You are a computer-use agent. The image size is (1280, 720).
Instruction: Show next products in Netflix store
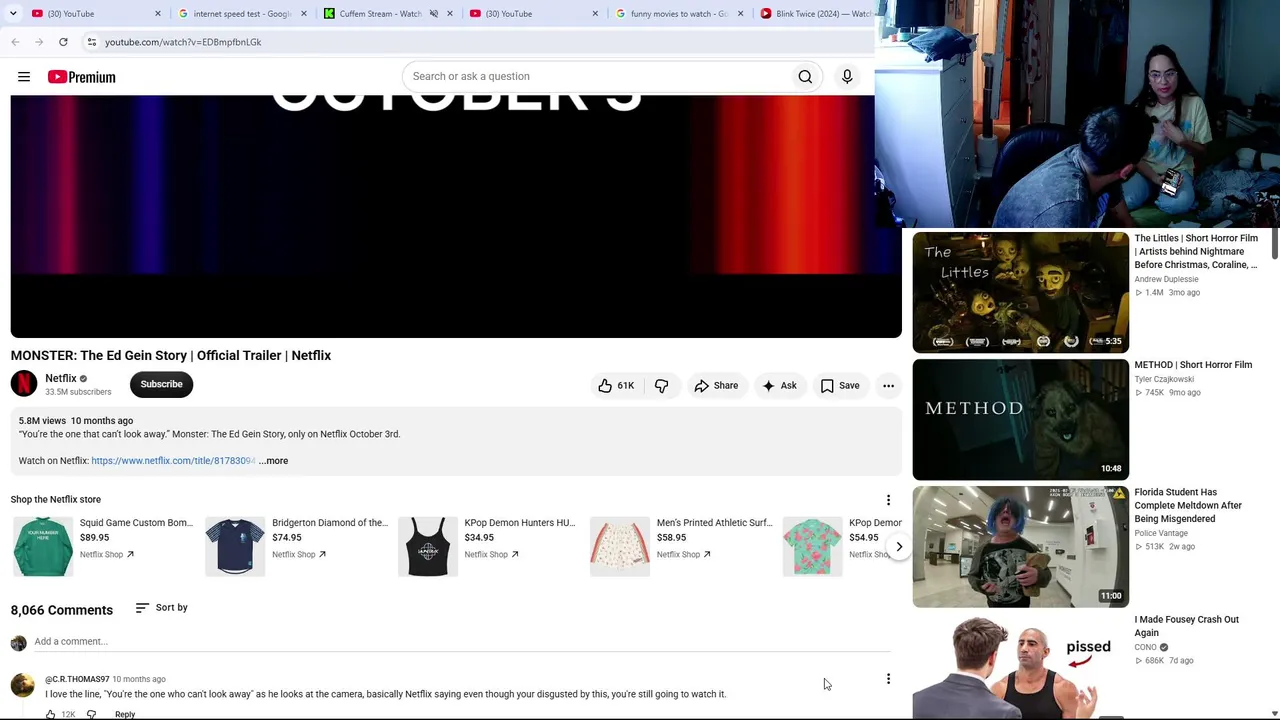pos(899,547)
